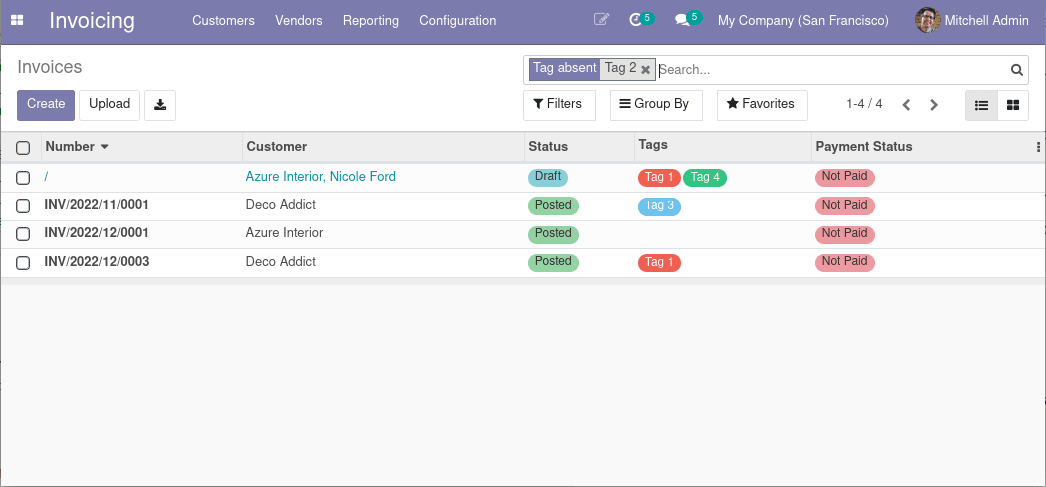This screenshot has height=487, width=1046.
Task: Click Mitchell Admin avatar picture
Action: (x=927, y=21)
